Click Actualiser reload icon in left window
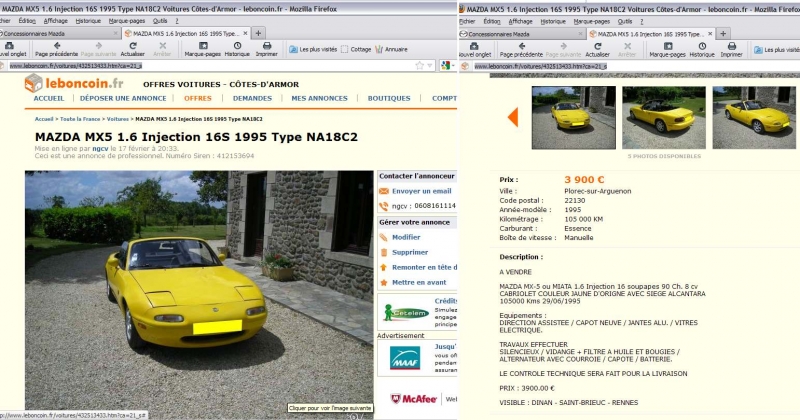The image size is (800, 420). [133, 46]
